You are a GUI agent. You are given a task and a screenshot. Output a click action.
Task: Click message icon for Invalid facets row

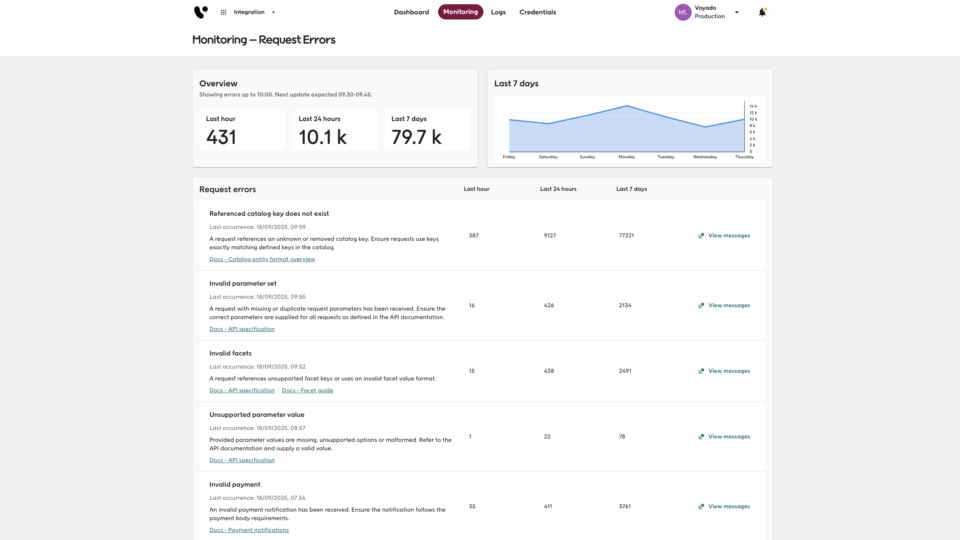[x=701, y=371]
